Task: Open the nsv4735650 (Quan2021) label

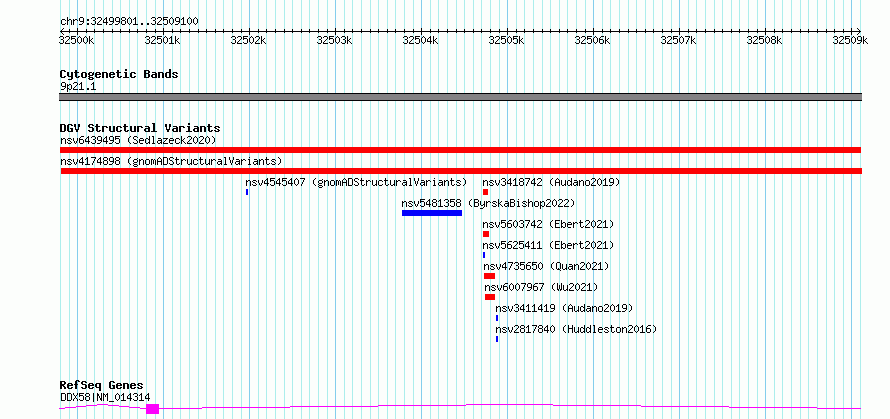Action: [x=546, y=266]
